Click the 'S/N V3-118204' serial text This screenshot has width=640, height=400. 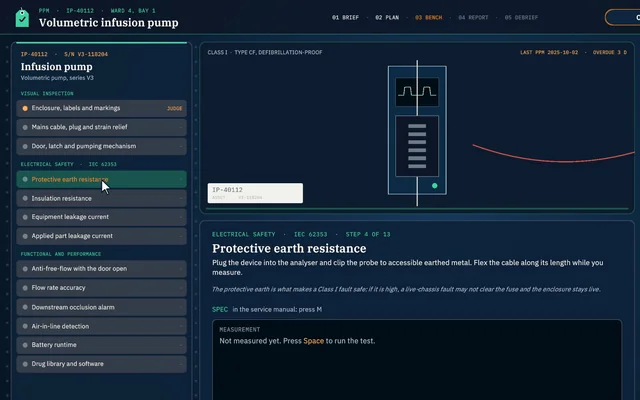coord(86,54)
